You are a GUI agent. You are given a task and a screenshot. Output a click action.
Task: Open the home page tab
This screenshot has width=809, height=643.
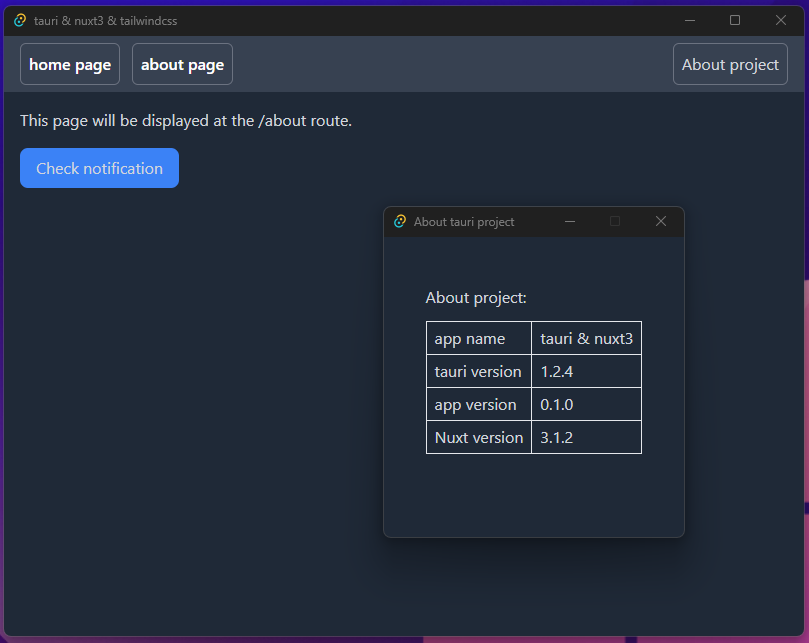70,65
